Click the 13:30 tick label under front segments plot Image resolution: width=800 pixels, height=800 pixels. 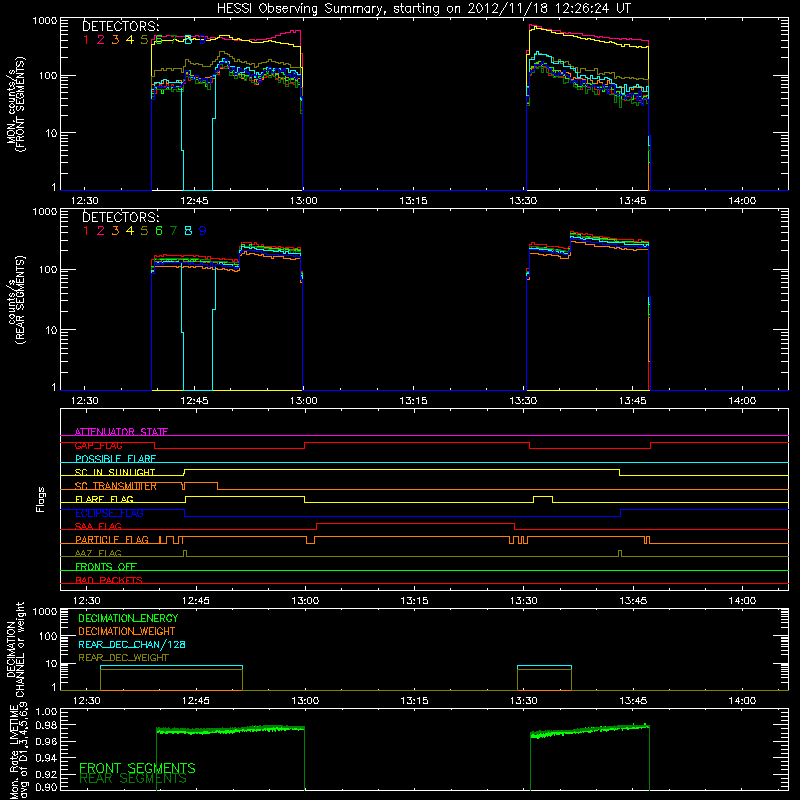click(523, 201)
